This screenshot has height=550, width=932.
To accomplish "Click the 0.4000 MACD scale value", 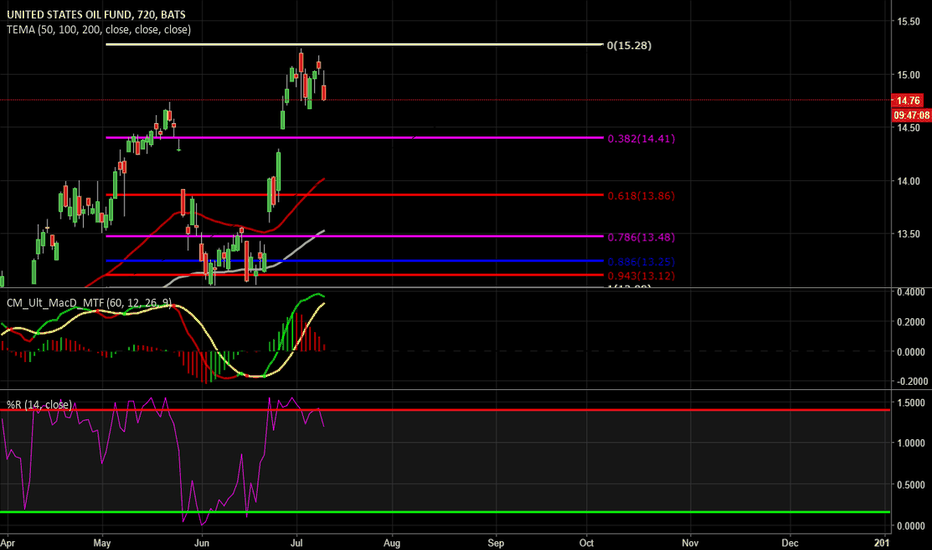I will pos(911,292).
